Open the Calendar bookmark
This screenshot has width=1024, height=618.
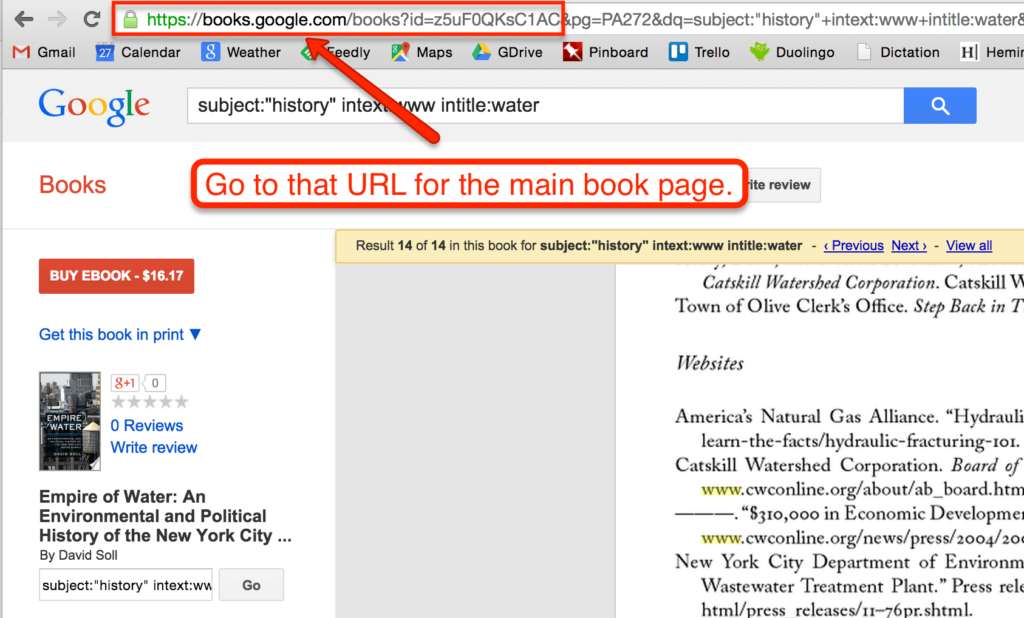(x=138, y=52)
